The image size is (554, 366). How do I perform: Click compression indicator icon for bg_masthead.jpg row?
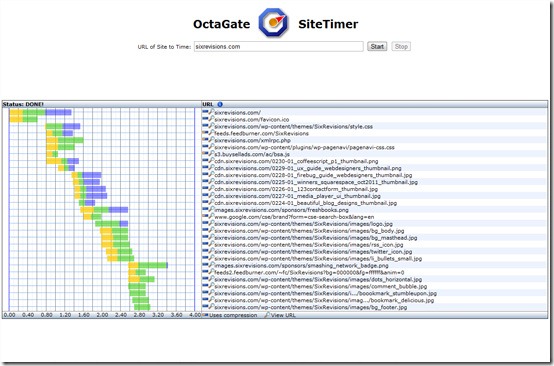coord(205,237)
